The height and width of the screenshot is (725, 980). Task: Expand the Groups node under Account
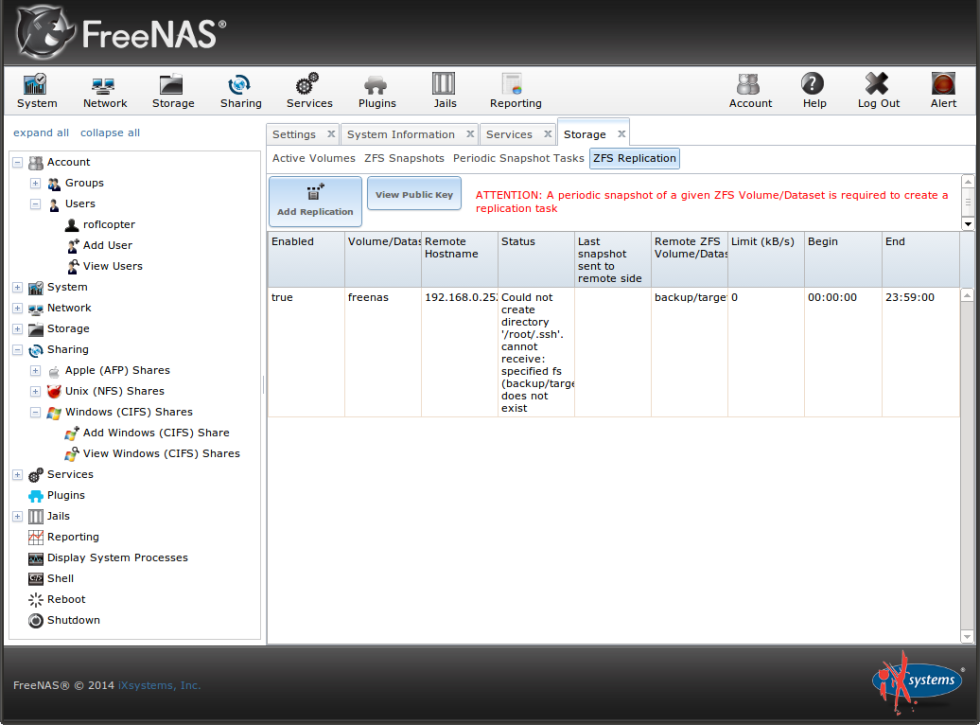pyautogui.click(x=34, y=183)
